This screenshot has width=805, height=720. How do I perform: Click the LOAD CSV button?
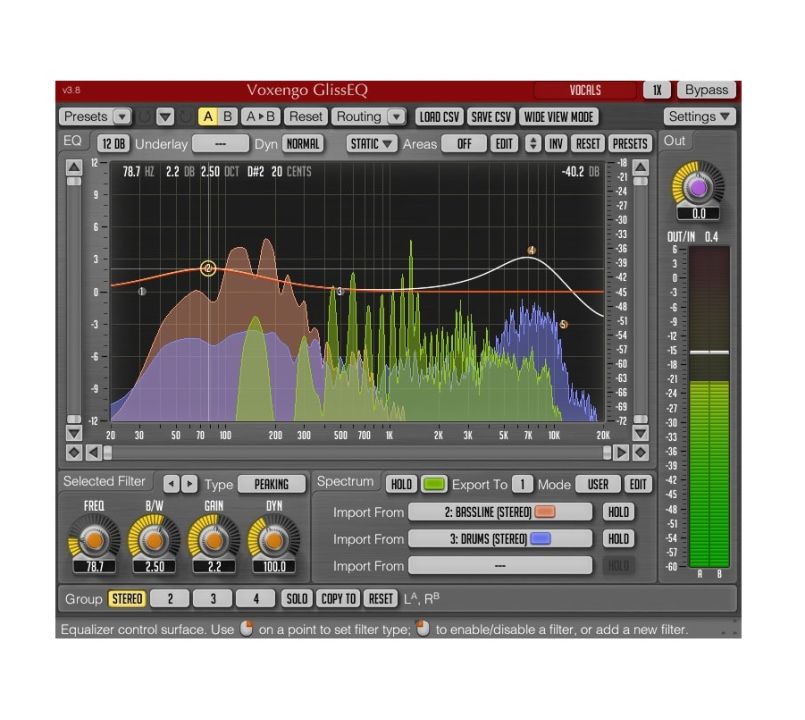pos(439,117)
